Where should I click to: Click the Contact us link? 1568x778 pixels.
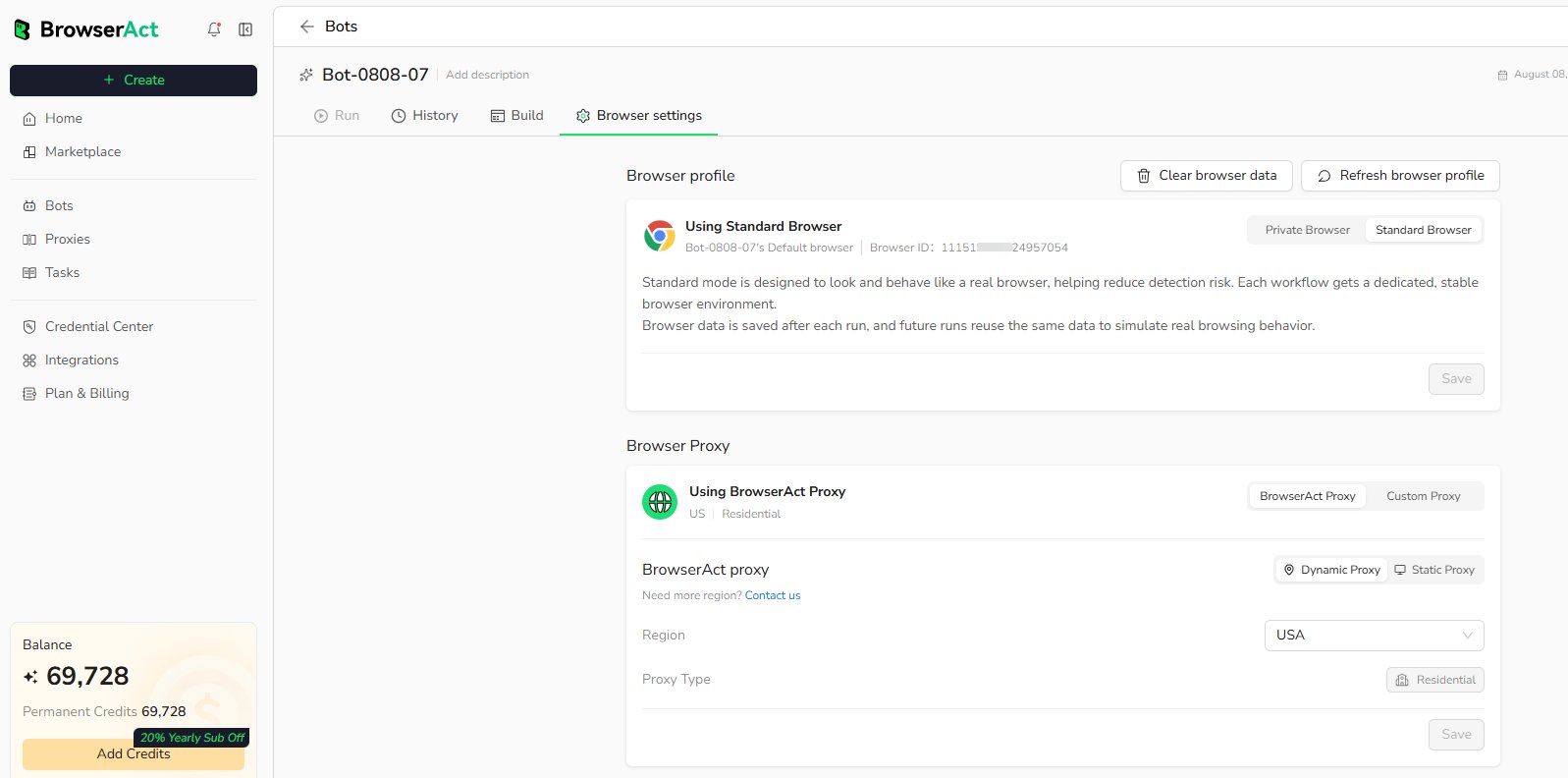point(773,595)
